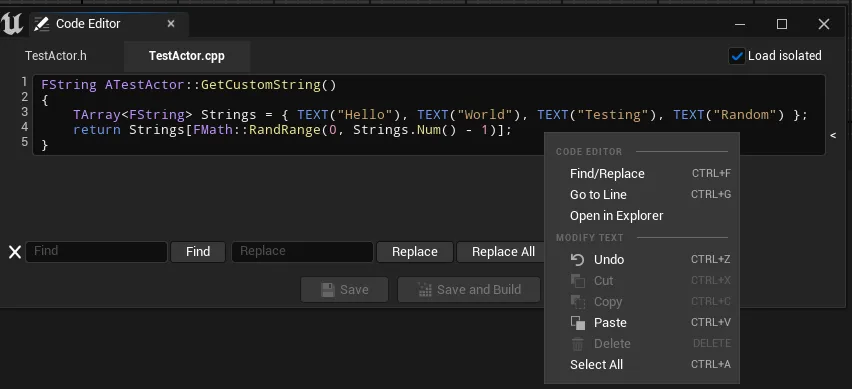Image resolution: width=852 pixels, height=389 pixels.
Task: Click the Delete trash icon
Action: click(x=577, y=344)
